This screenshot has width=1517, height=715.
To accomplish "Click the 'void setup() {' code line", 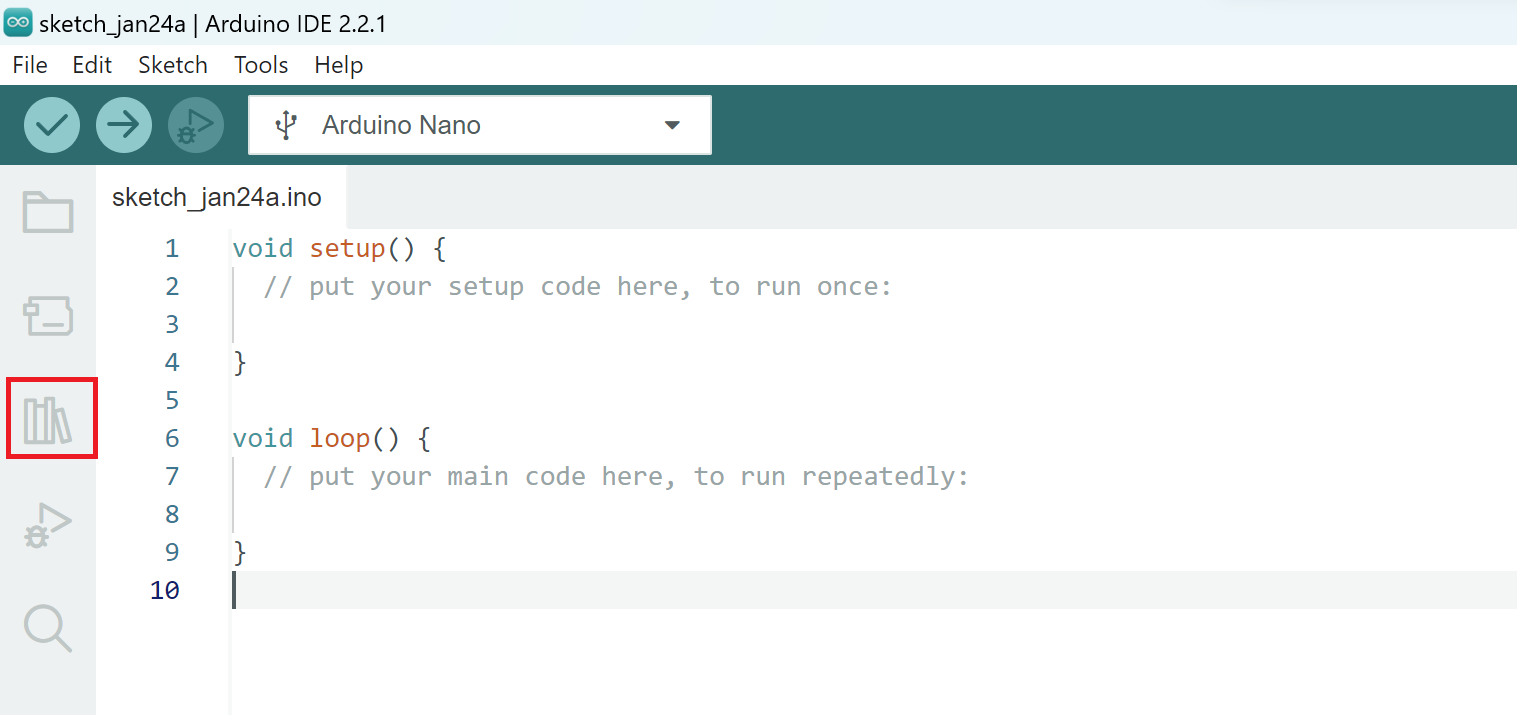I will click(339, 248).
